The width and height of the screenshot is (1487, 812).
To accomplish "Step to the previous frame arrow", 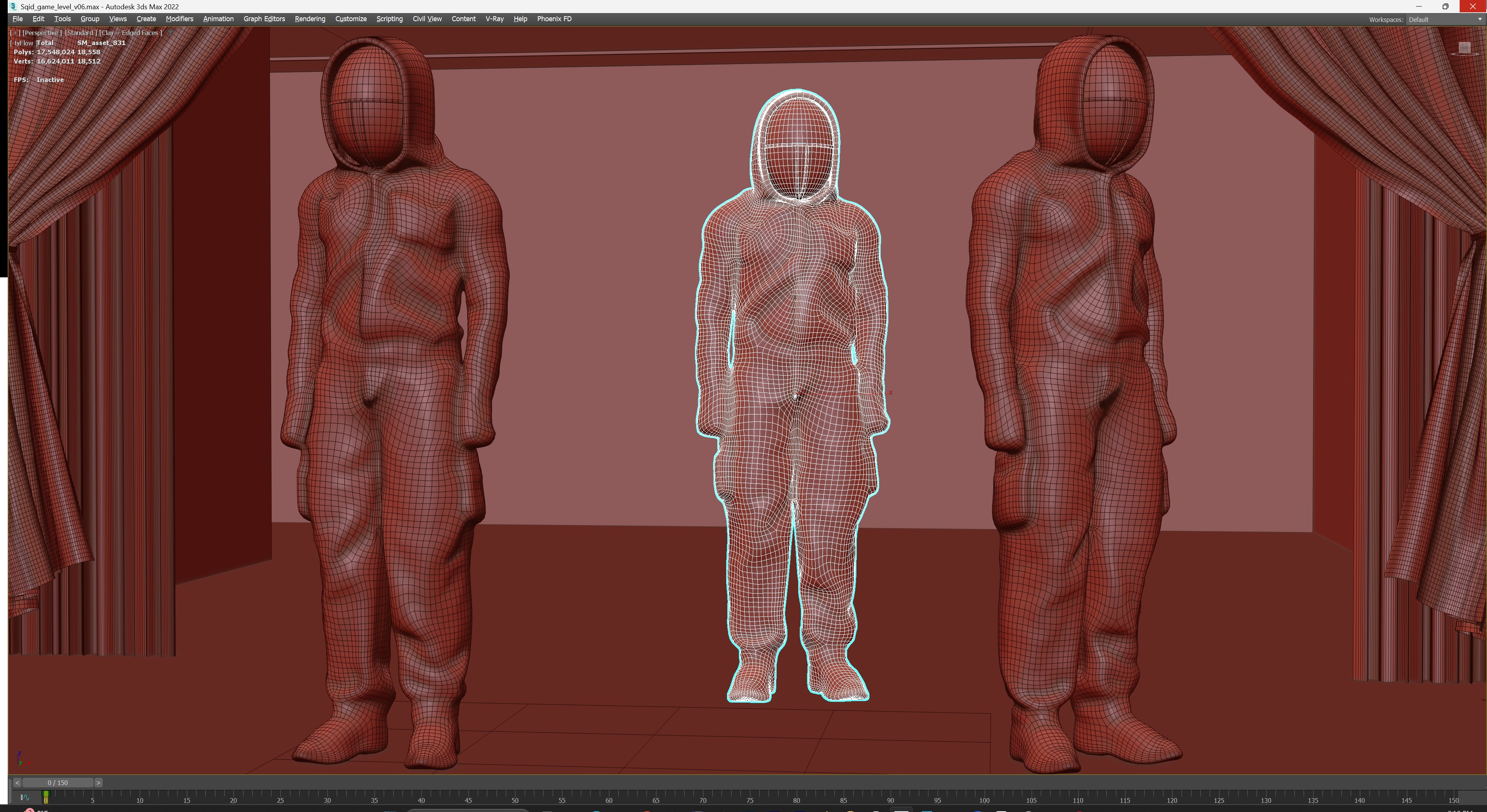I will [17, 783].
